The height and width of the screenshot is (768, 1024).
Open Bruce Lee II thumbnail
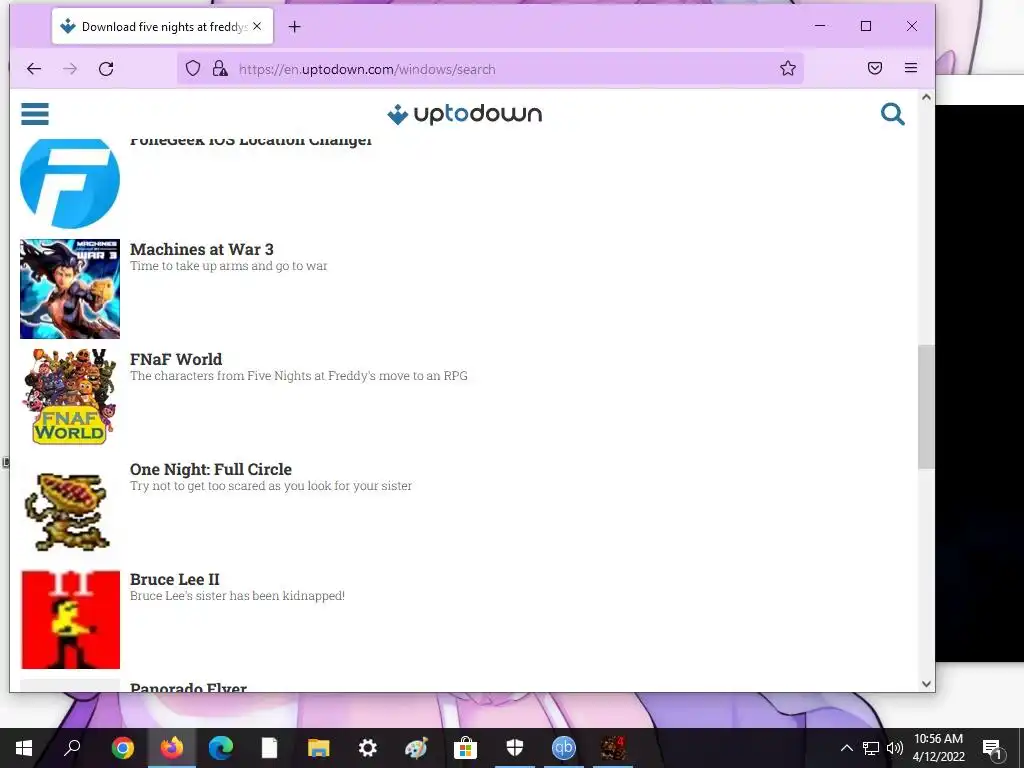pyautogui.click(x=70, y=620)
